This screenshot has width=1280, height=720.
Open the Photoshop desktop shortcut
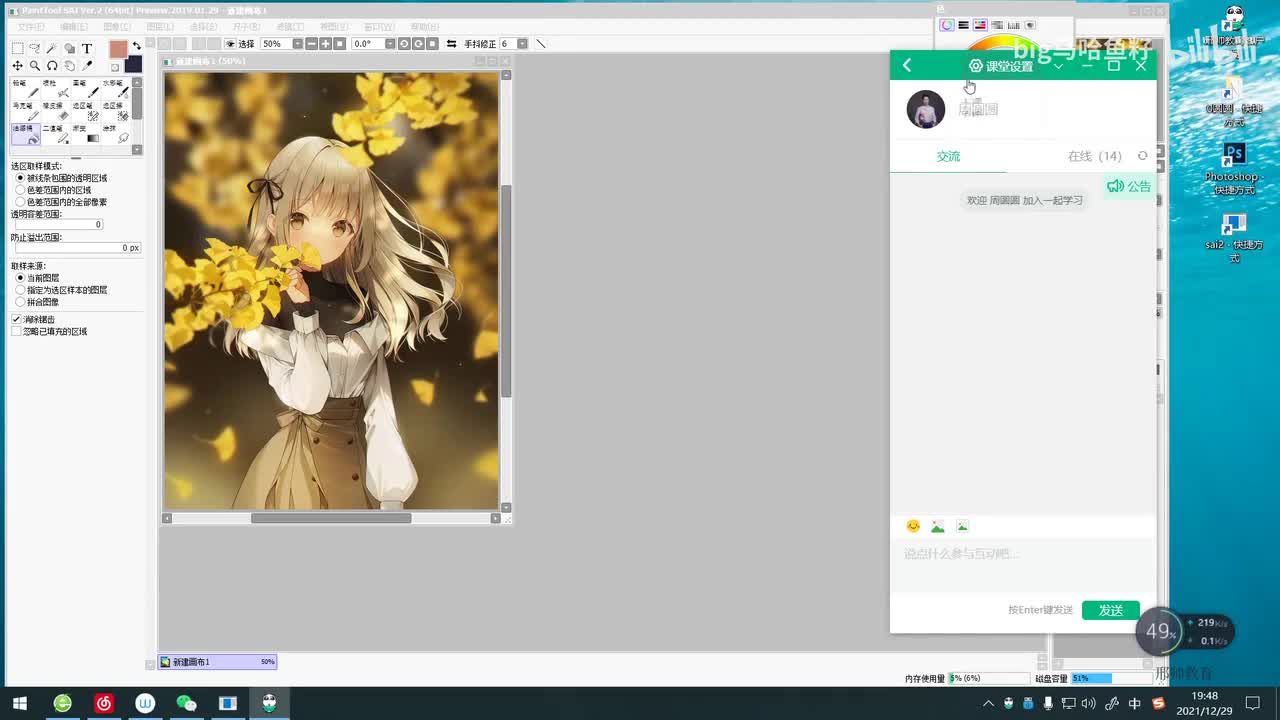[1234, 168]
